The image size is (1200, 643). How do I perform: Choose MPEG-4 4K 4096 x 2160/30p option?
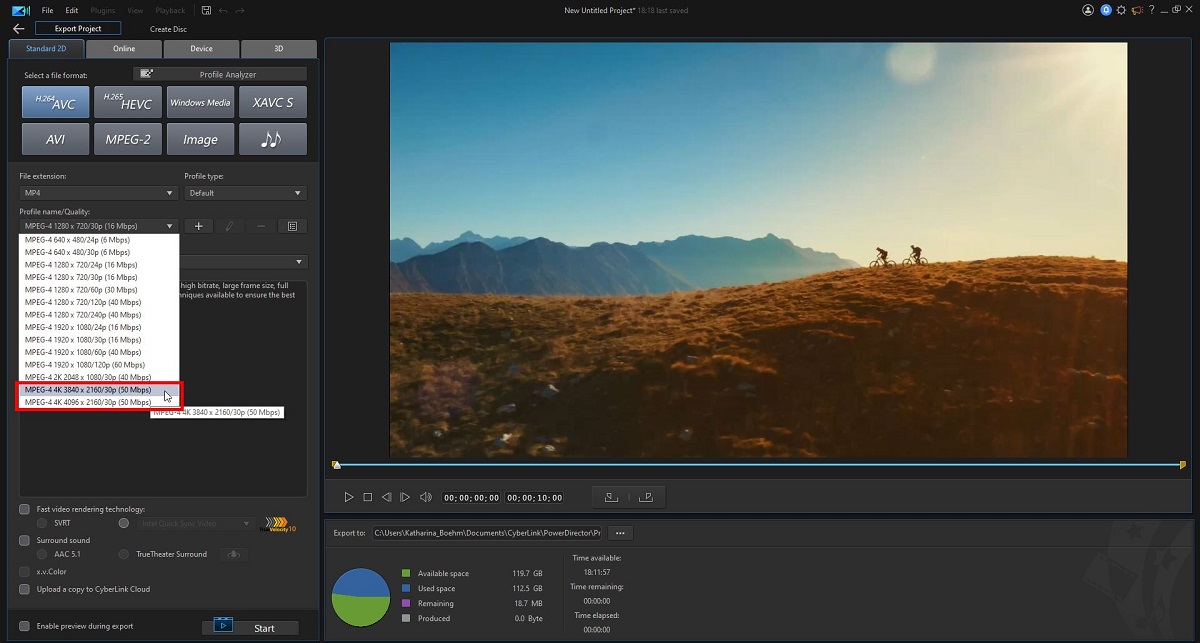click(88, 402)
